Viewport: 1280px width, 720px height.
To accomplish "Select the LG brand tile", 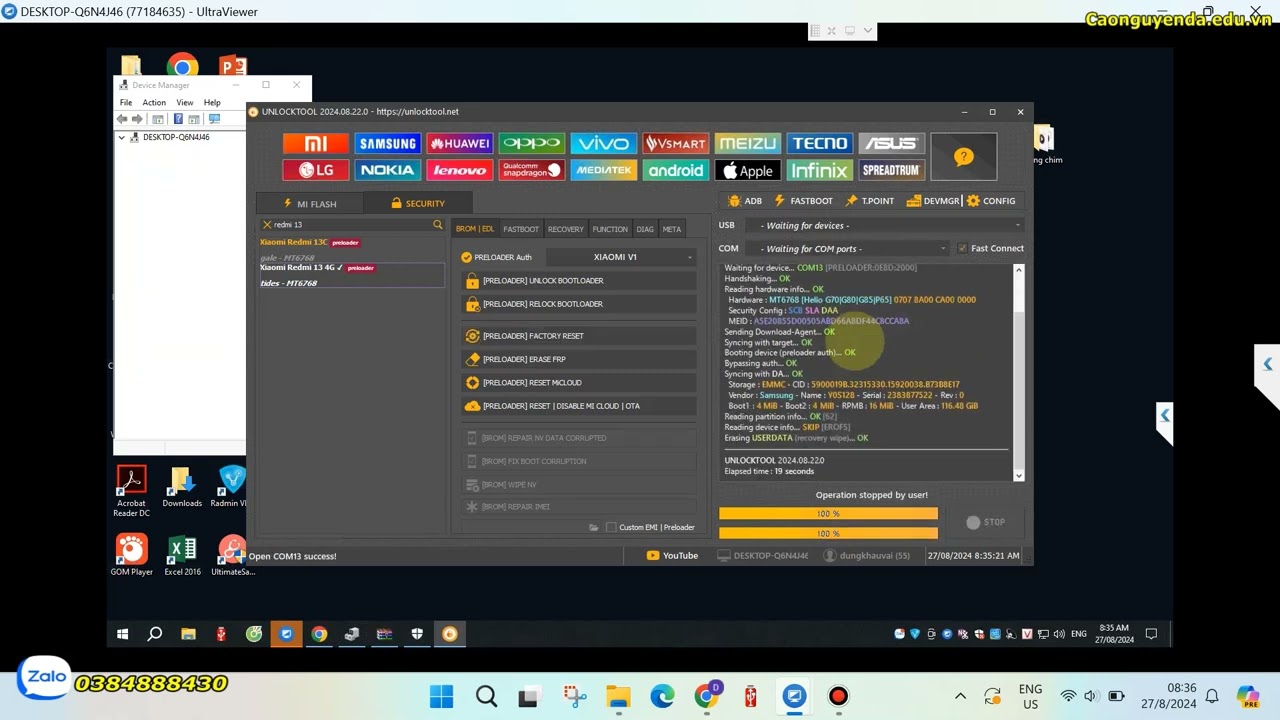I will [x=316, y=170].
